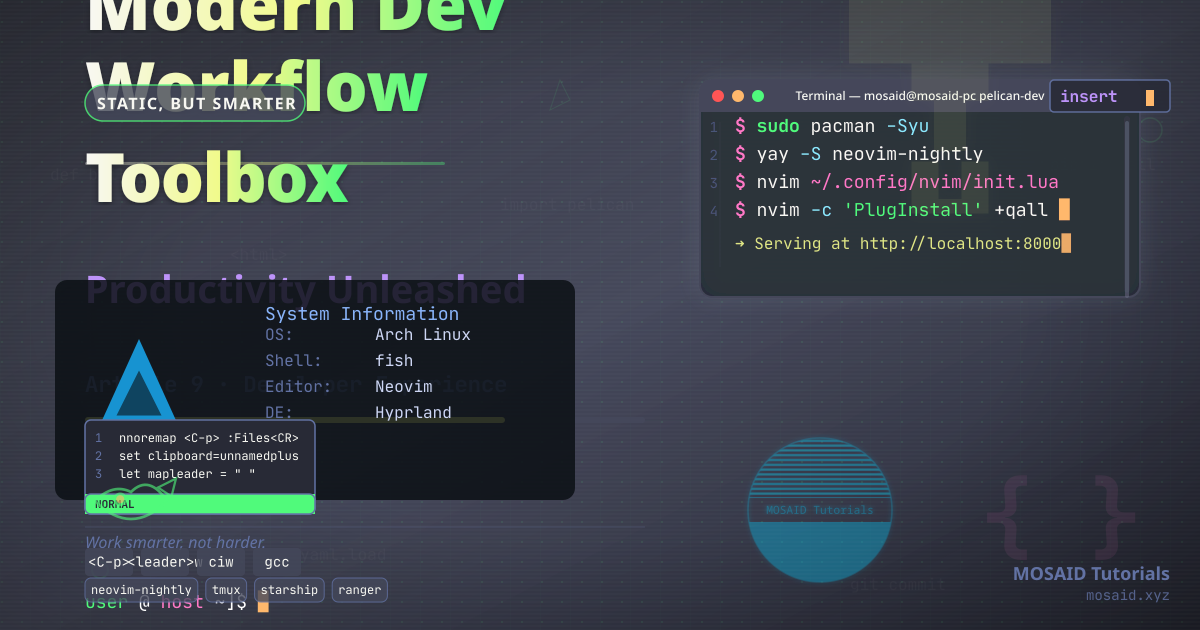Click the orange cursor block after +qall

(x=1064, y=210)
